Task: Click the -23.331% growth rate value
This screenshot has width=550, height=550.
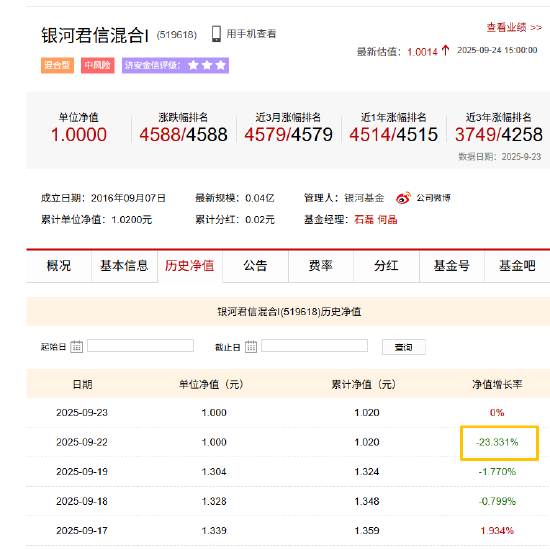Action: [x=497, y=442]
